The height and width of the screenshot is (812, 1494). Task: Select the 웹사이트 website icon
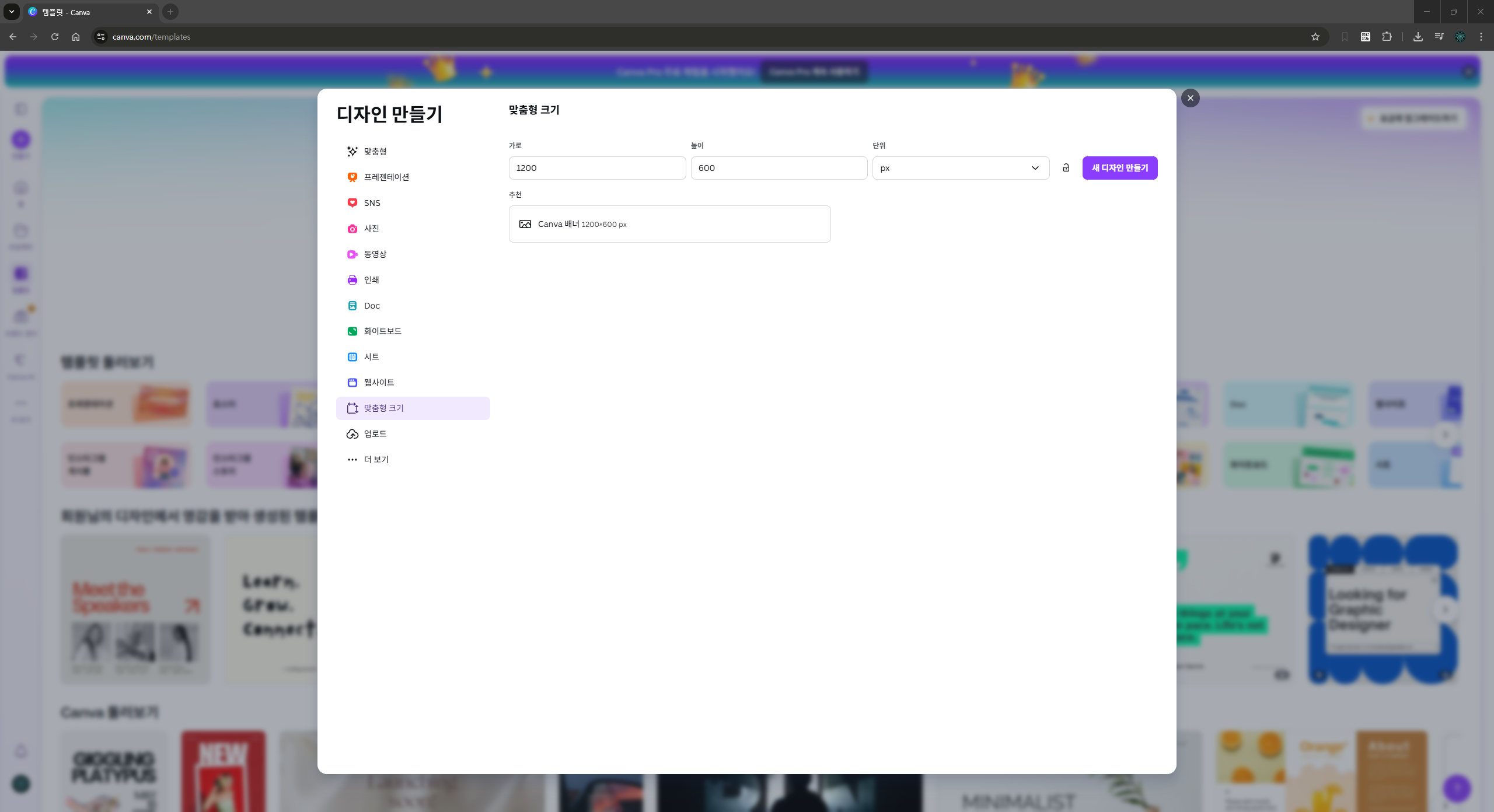352,383
